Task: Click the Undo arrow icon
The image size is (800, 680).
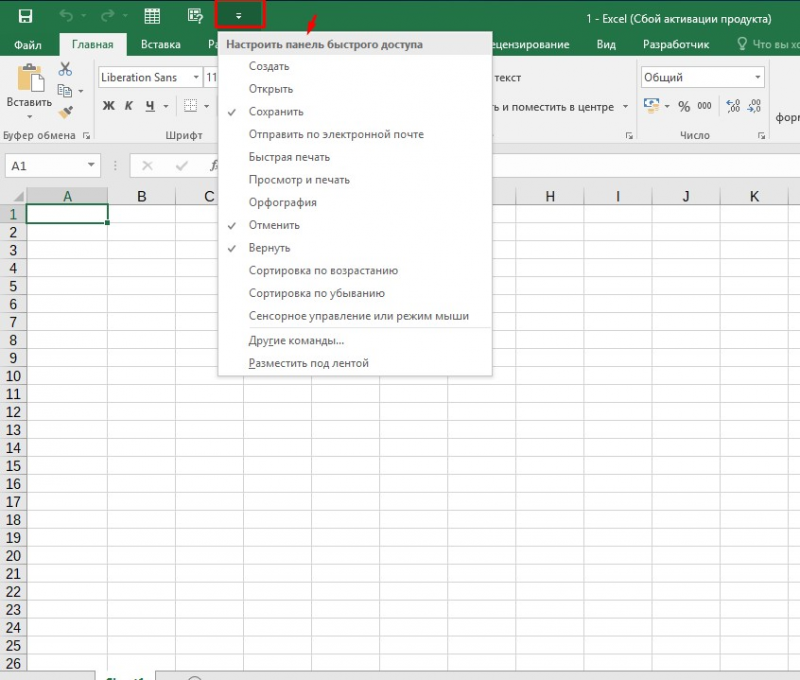Action: (x=66, y=16)
